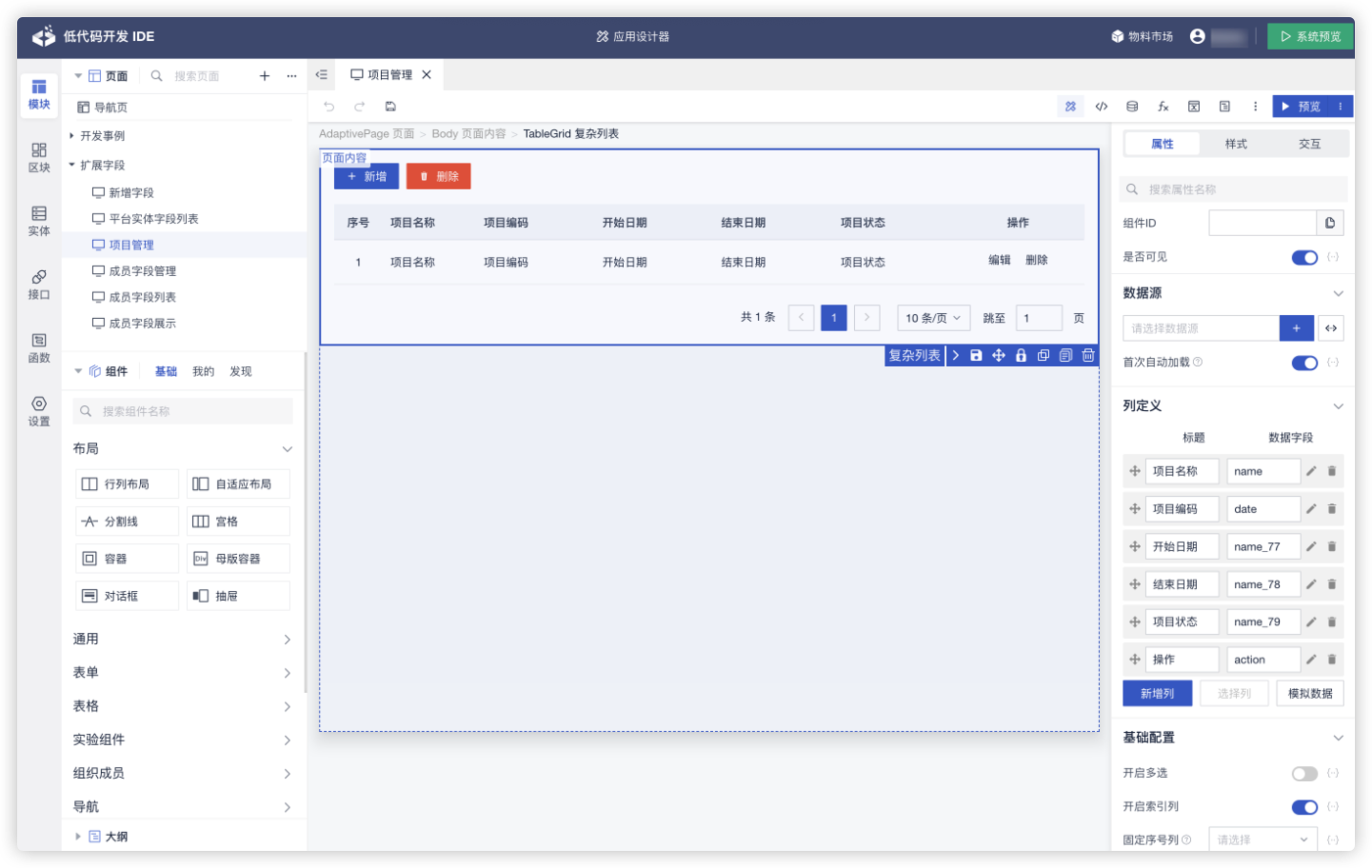Screen dimensions: 1372x868
Task: Enable the 开启多选 switch
Action: pyautogui.click(x=1303, y=774)
